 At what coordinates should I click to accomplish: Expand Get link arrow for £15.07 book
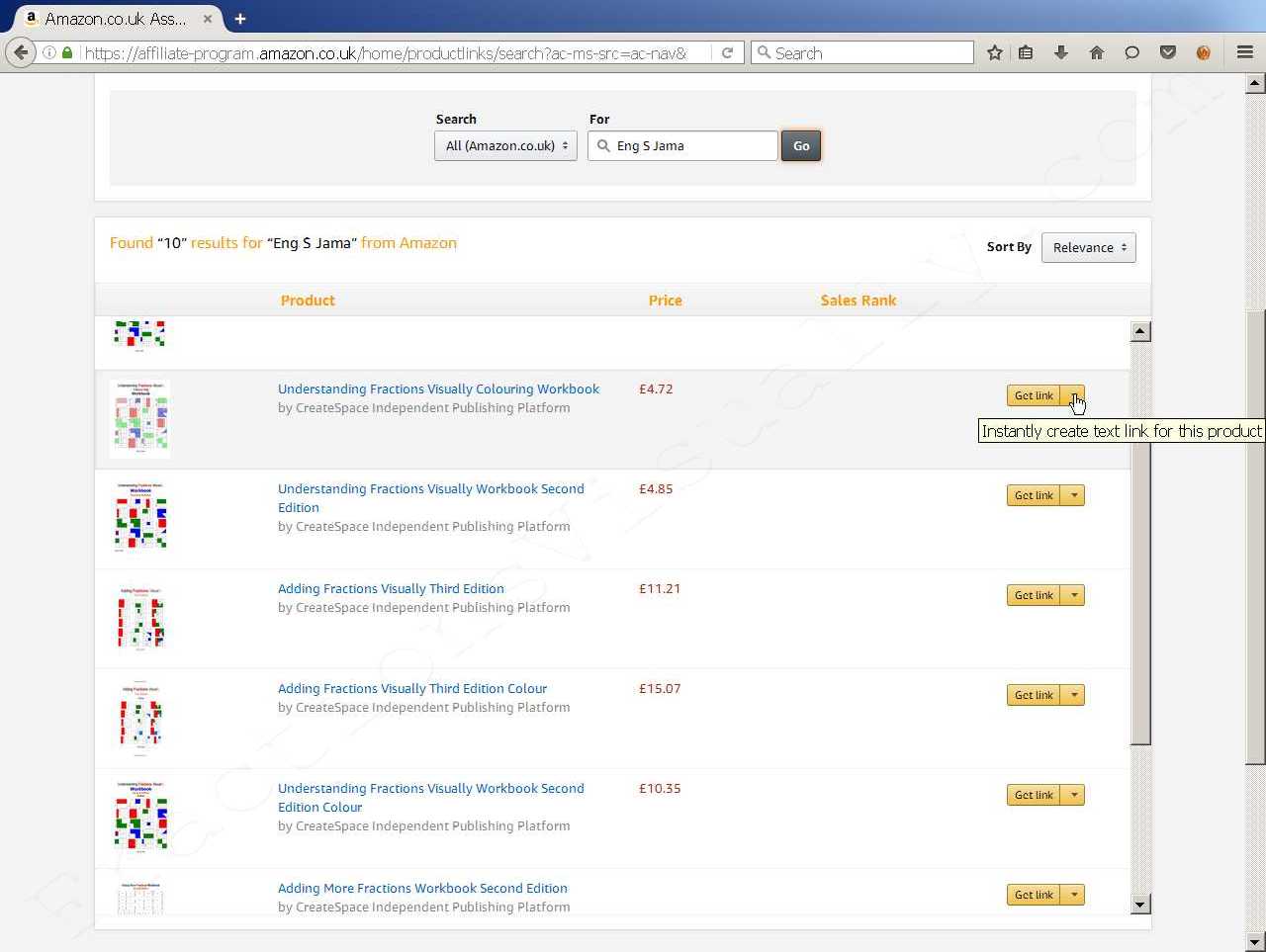click(x=1073, y=695)
